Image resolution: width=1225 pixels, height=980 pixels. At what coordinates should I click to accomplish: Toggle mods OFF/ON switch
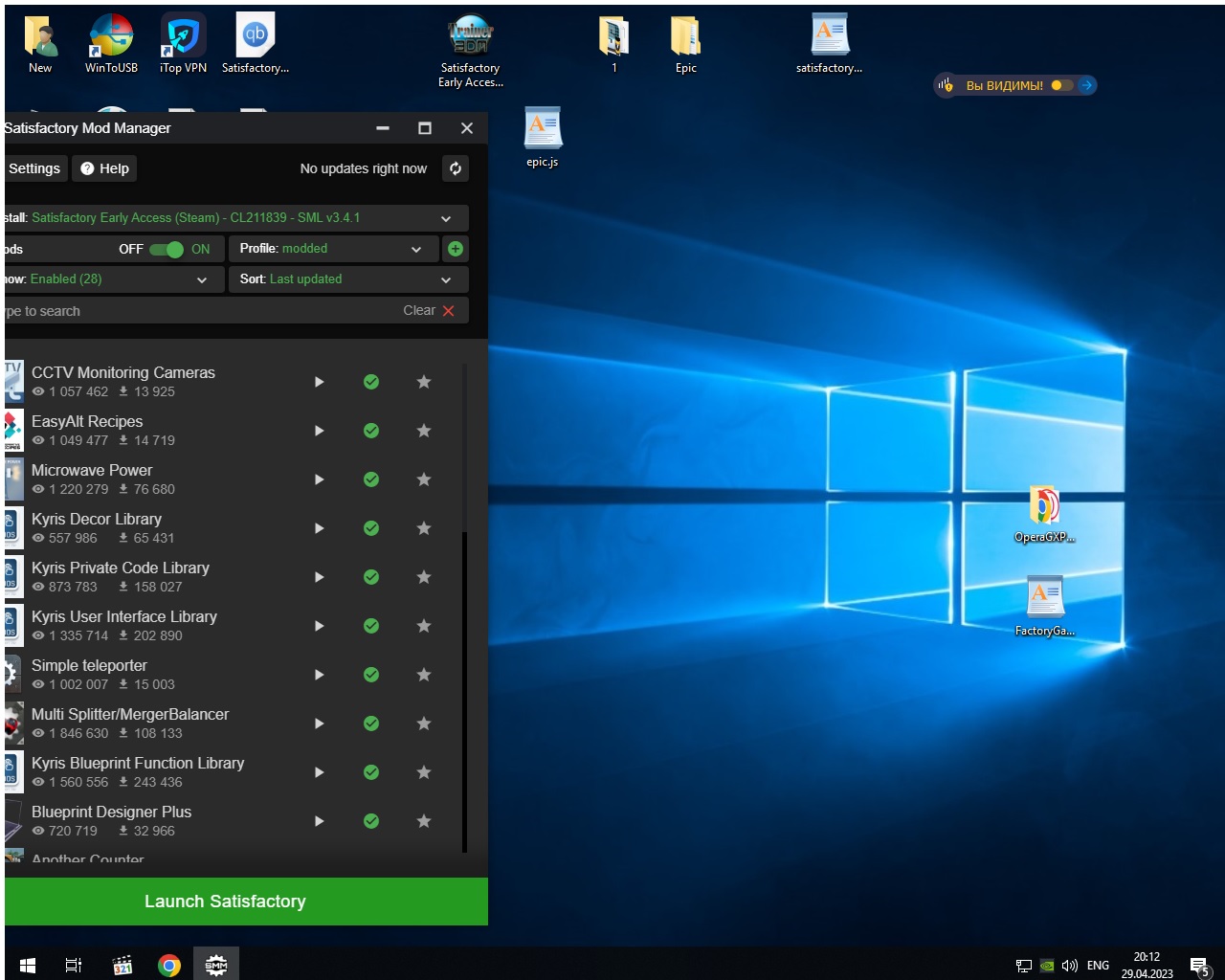(x=167, y=249)
